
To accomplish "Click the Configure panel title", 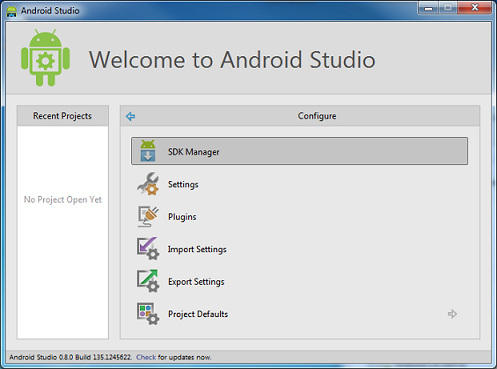I will click(317, 116).
